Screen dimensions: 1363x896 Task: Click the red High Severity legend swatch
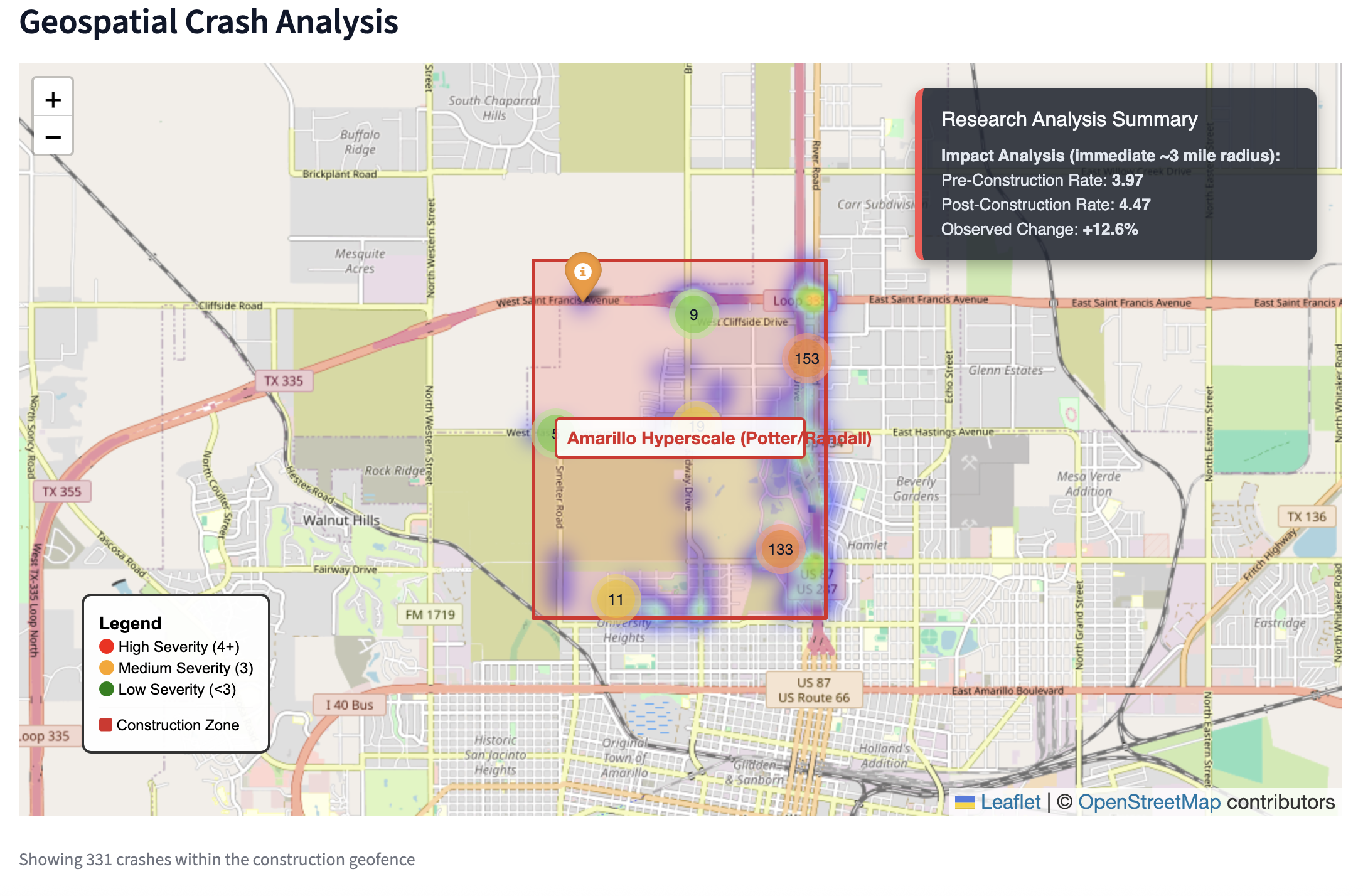[107, 646]
